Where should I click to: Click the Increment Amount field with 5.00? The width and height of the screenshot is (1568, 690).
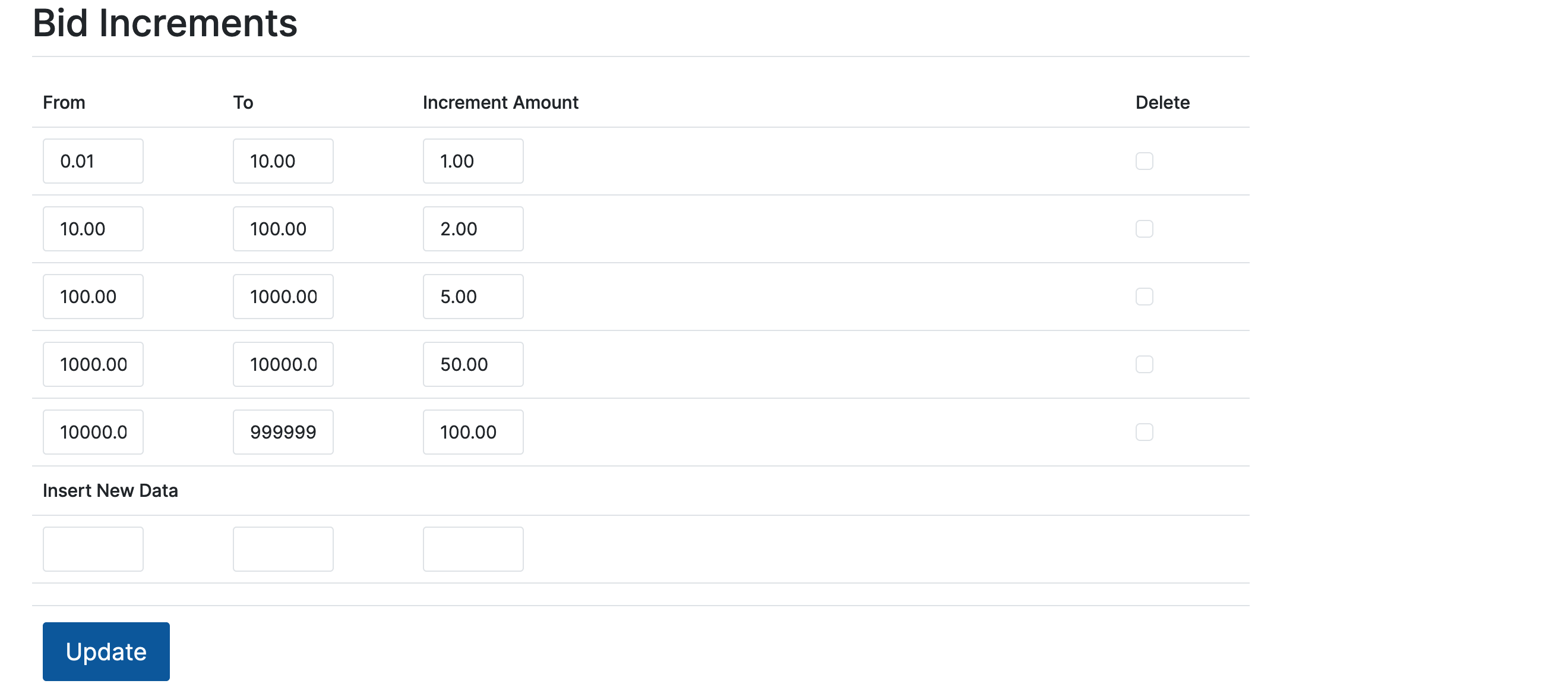pyautogui.click(x=473, y=297)
